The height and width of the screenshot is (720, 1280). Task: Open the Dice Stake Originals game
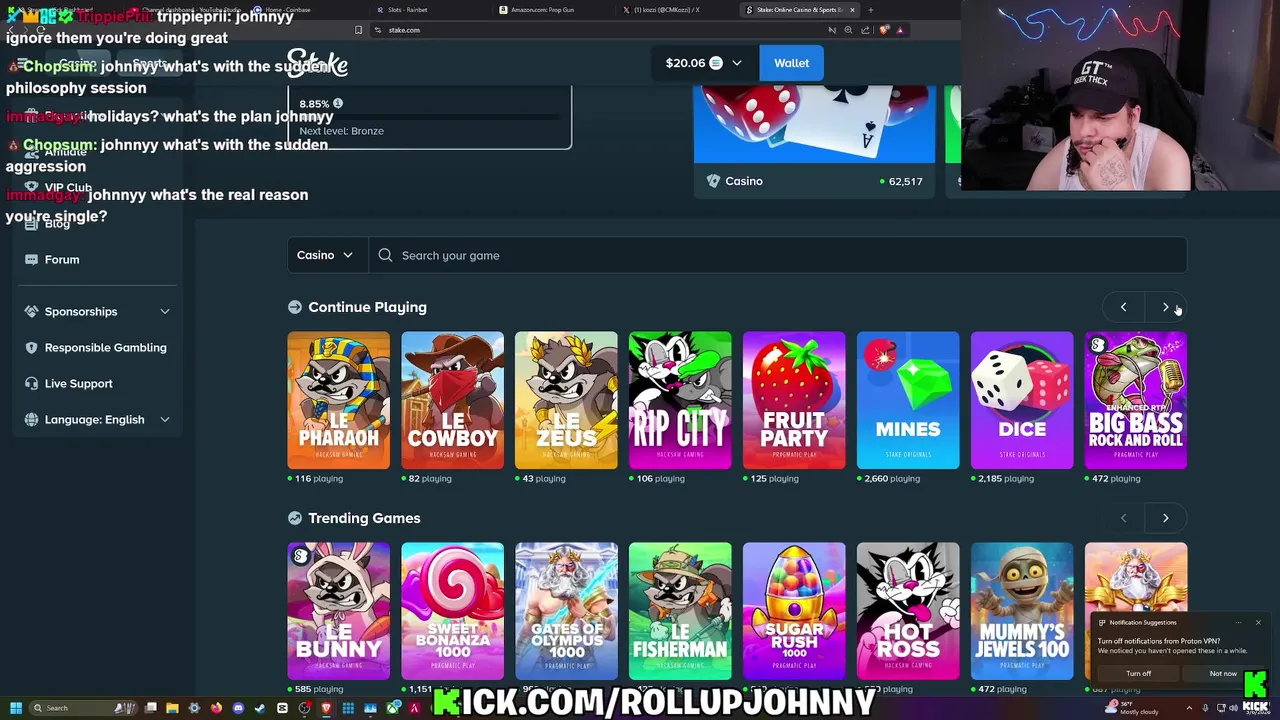(1022, 400)
